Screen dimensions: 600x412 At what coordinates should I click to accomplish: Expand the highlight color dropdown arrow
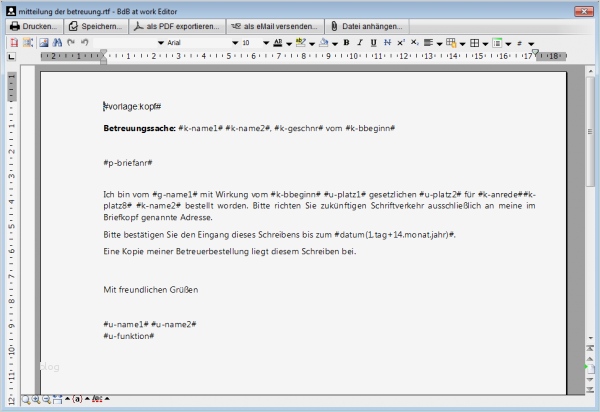pos(312,44)
